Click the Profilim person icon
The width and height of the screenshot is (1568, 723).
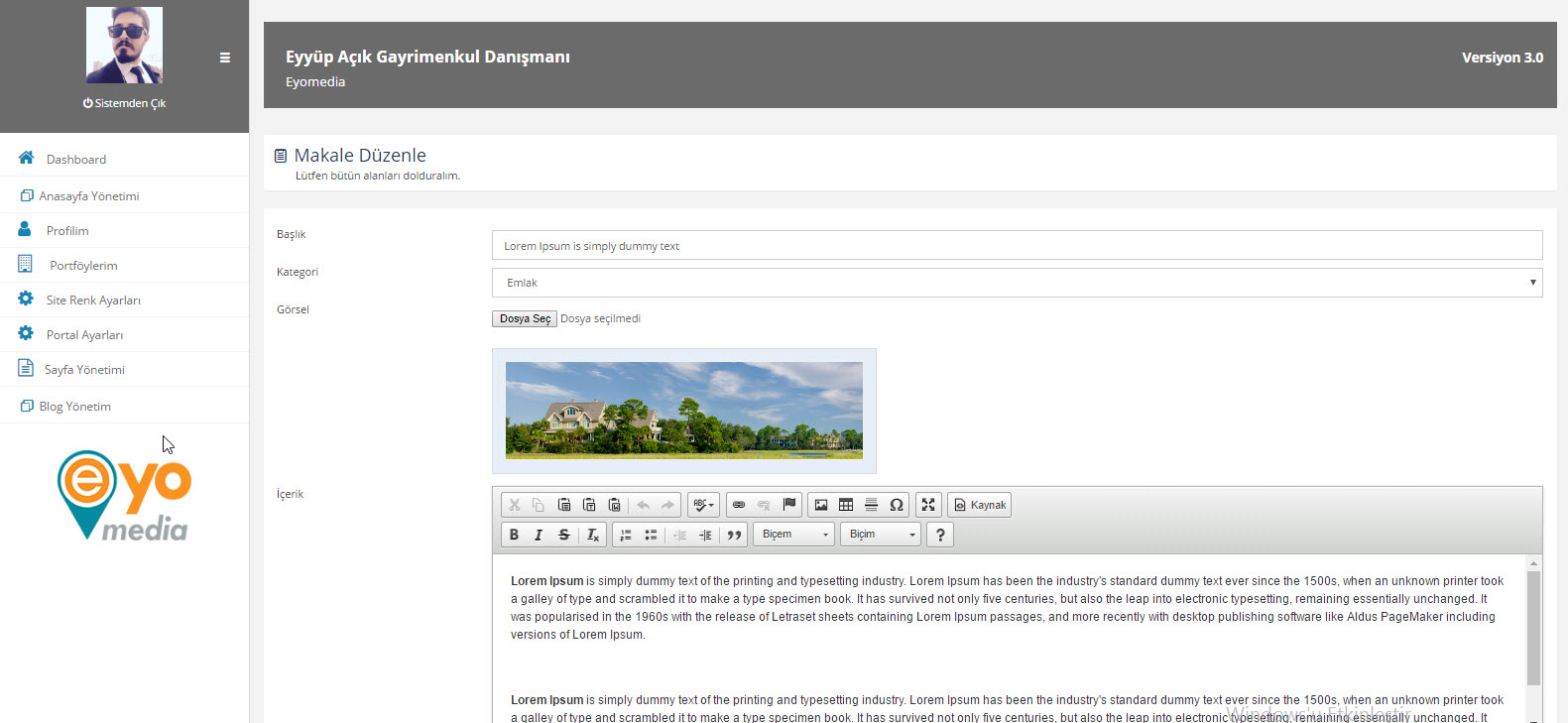pos(25,229)
